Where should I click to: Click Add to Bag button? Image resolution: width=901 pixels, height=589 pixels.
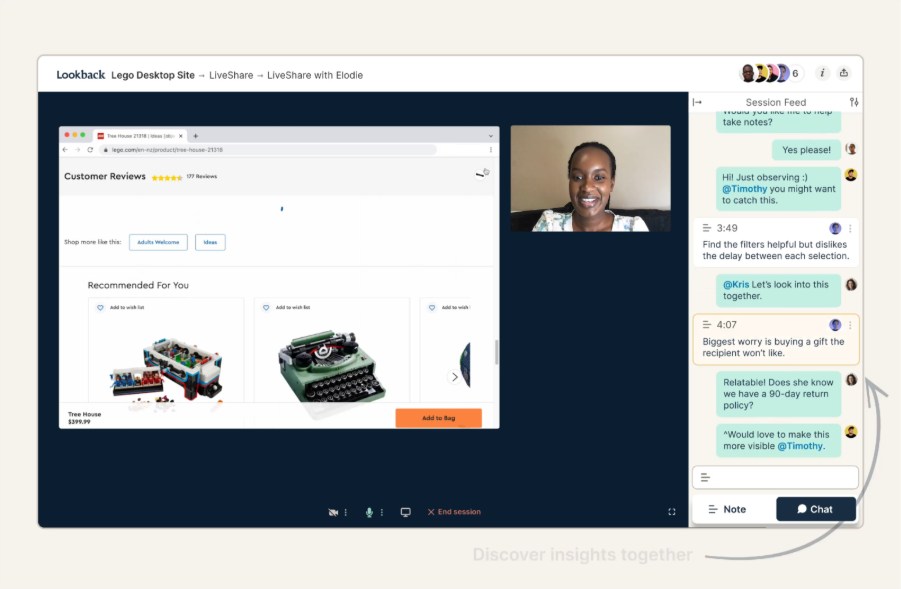(438, 418)
